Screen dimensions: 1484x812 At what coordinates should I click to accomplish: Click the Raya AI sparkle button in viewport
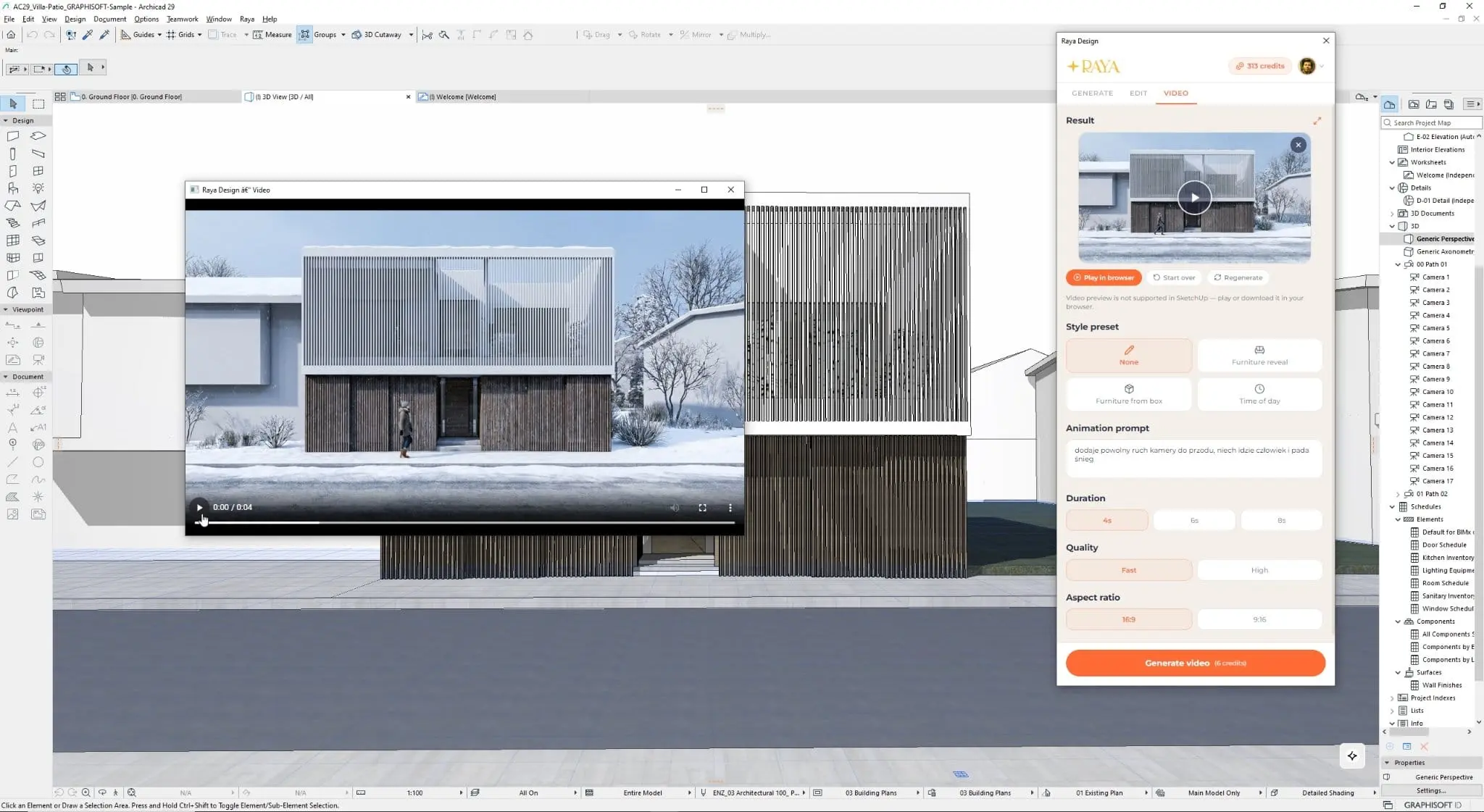coord(1352,756)
